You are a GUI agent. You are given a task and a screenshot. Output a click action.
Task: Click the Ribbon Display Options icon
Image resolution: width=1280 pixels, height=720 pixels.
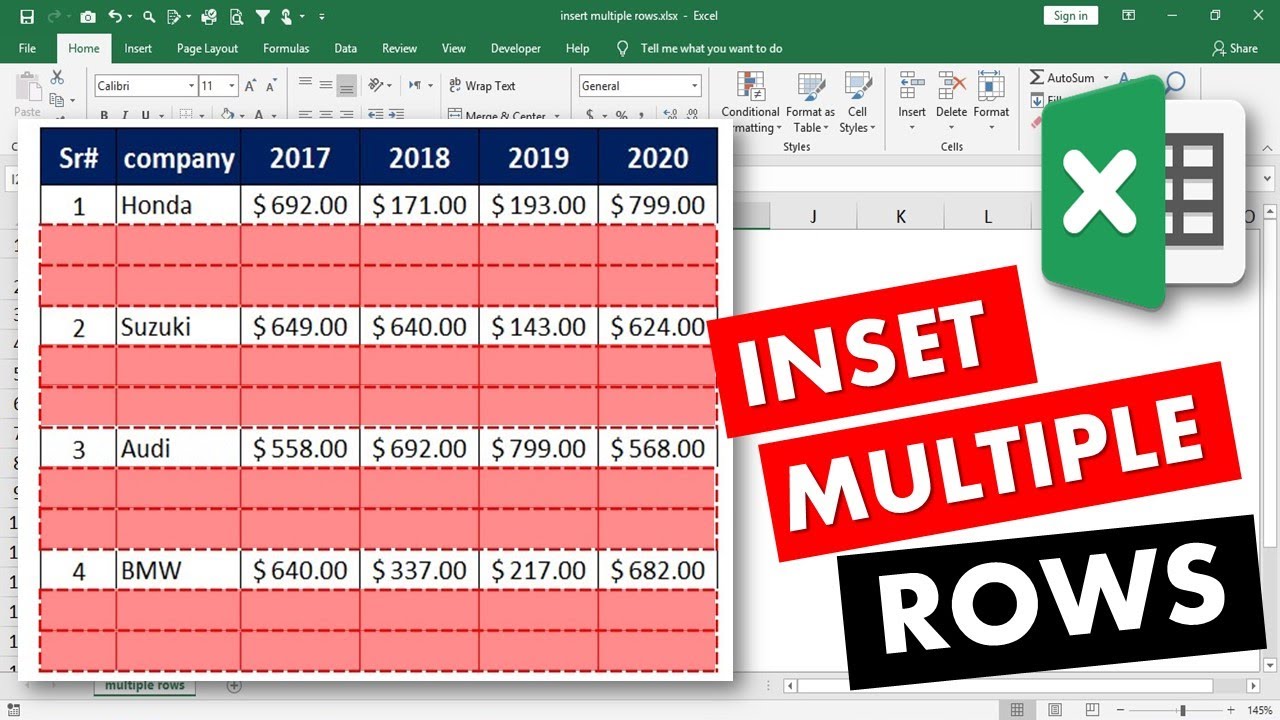click(1128, 16)
